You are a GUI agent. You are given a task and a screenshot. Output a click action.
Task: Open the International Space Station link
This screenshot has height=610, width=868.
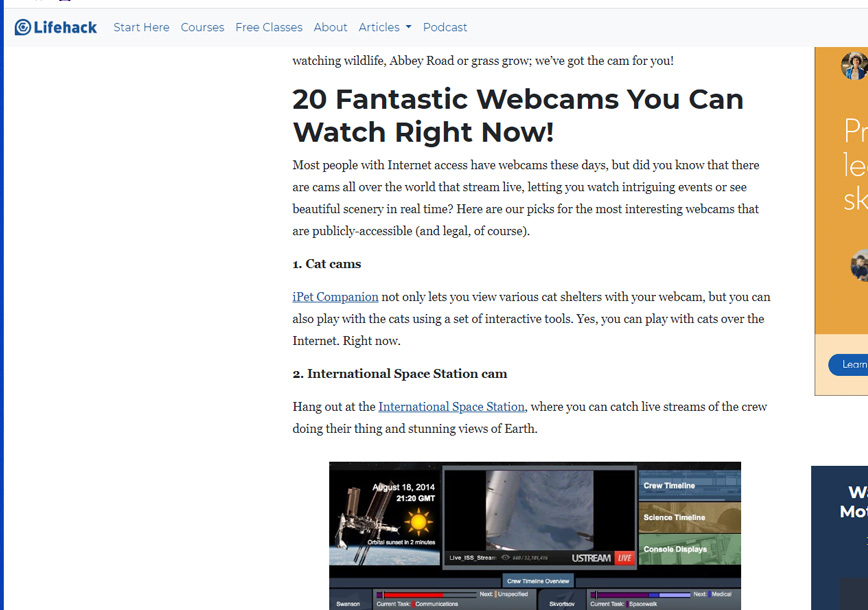pyautogui.click(x=451, y=407)
